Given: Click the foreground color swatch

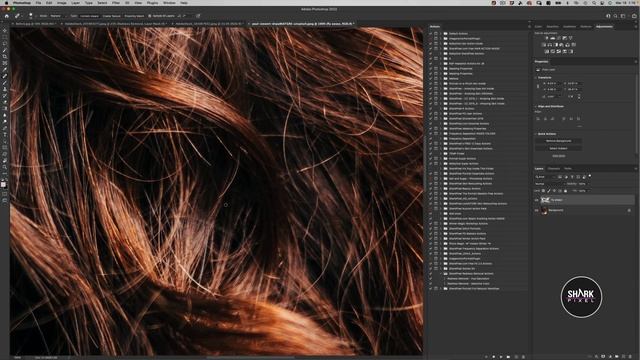Looking at the screenshot, I should click(4, 184).
